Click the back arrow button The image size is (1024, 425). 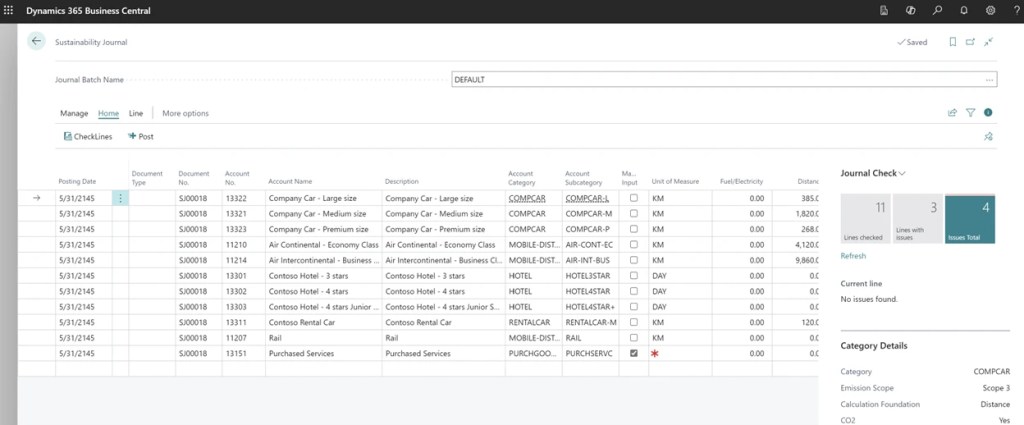point(37,41)
